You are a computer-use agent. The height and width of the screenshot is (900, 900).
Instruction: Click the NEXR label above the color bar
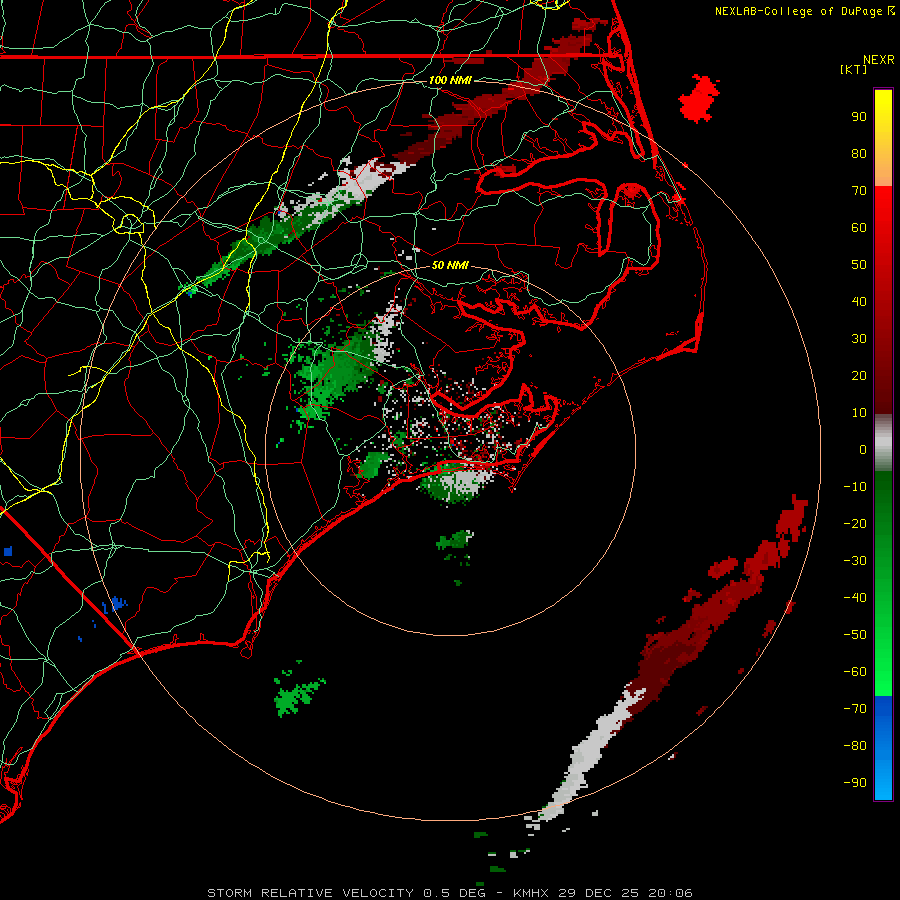click(x=879, y=60)
